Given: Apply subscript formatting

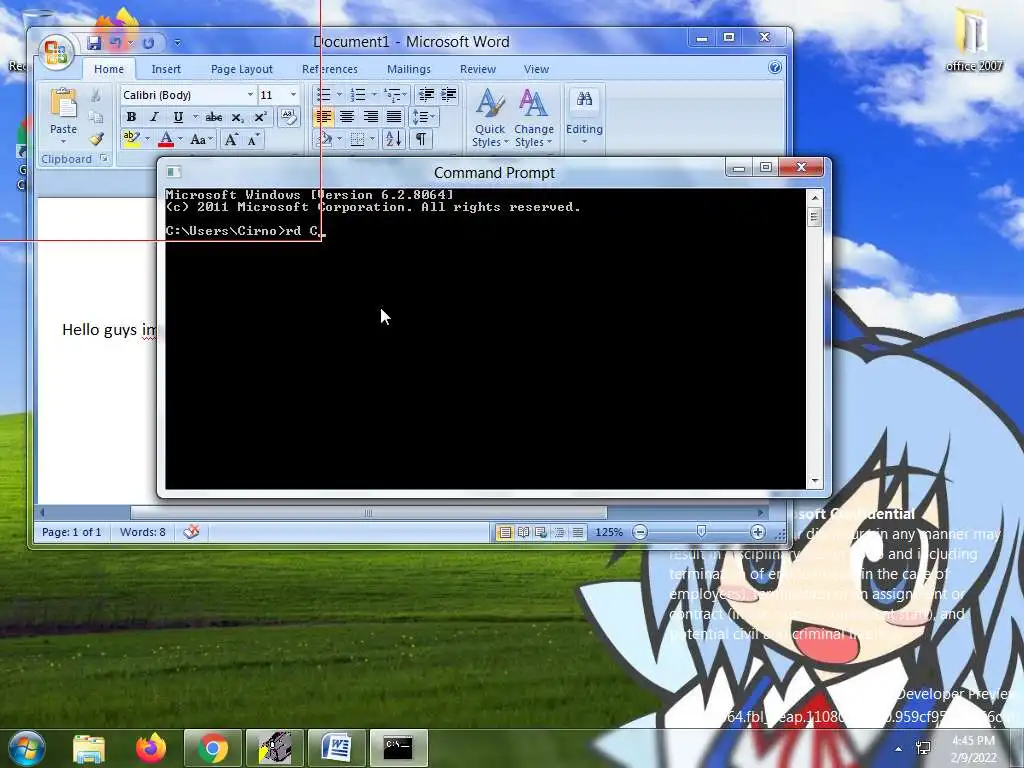Looking at the screenshot, I should (237, 118).
